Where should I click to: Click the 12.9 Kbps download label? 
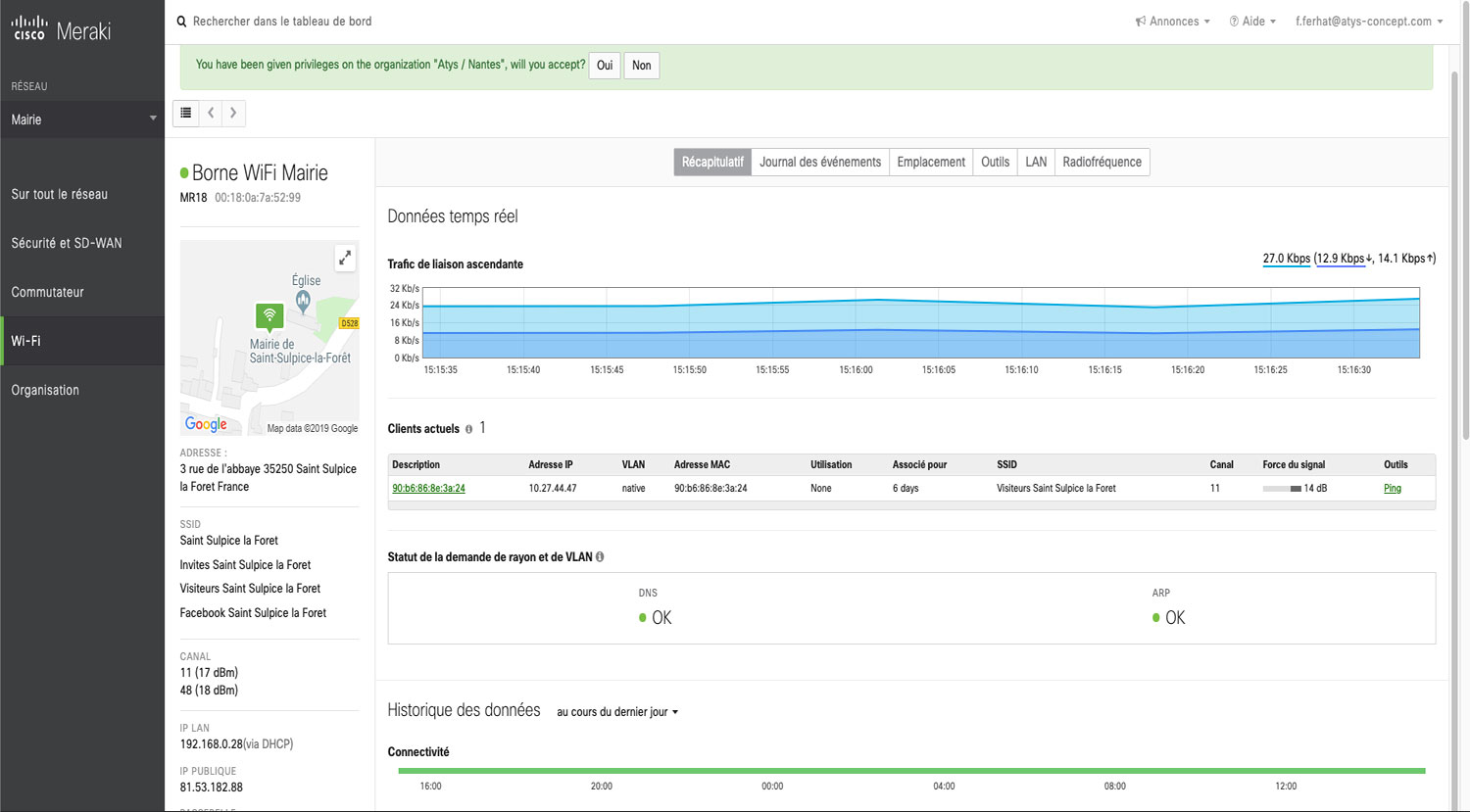1342,259
